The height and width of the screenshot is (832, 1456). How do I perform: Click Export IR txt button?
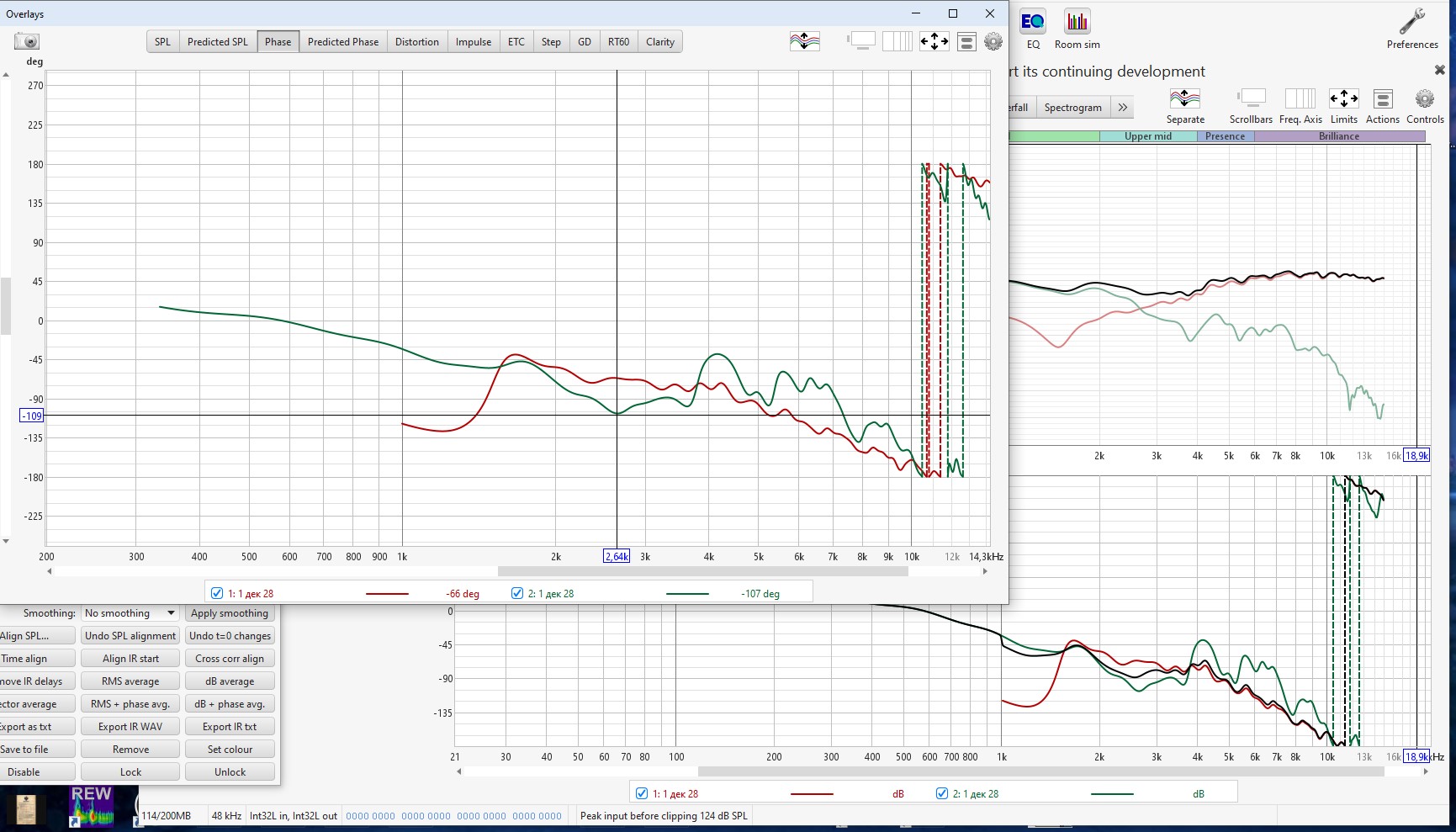pos(230,727)
